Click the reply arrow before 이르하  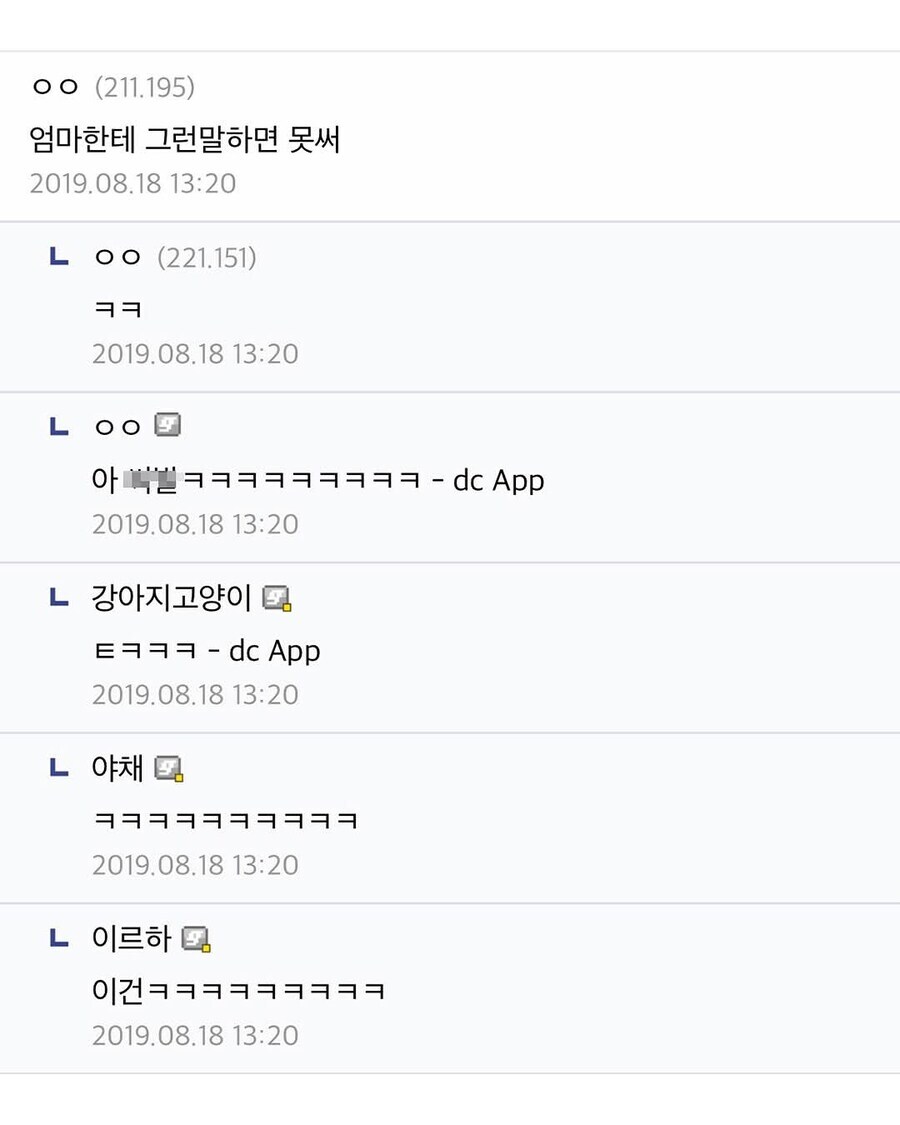(59, 938)
